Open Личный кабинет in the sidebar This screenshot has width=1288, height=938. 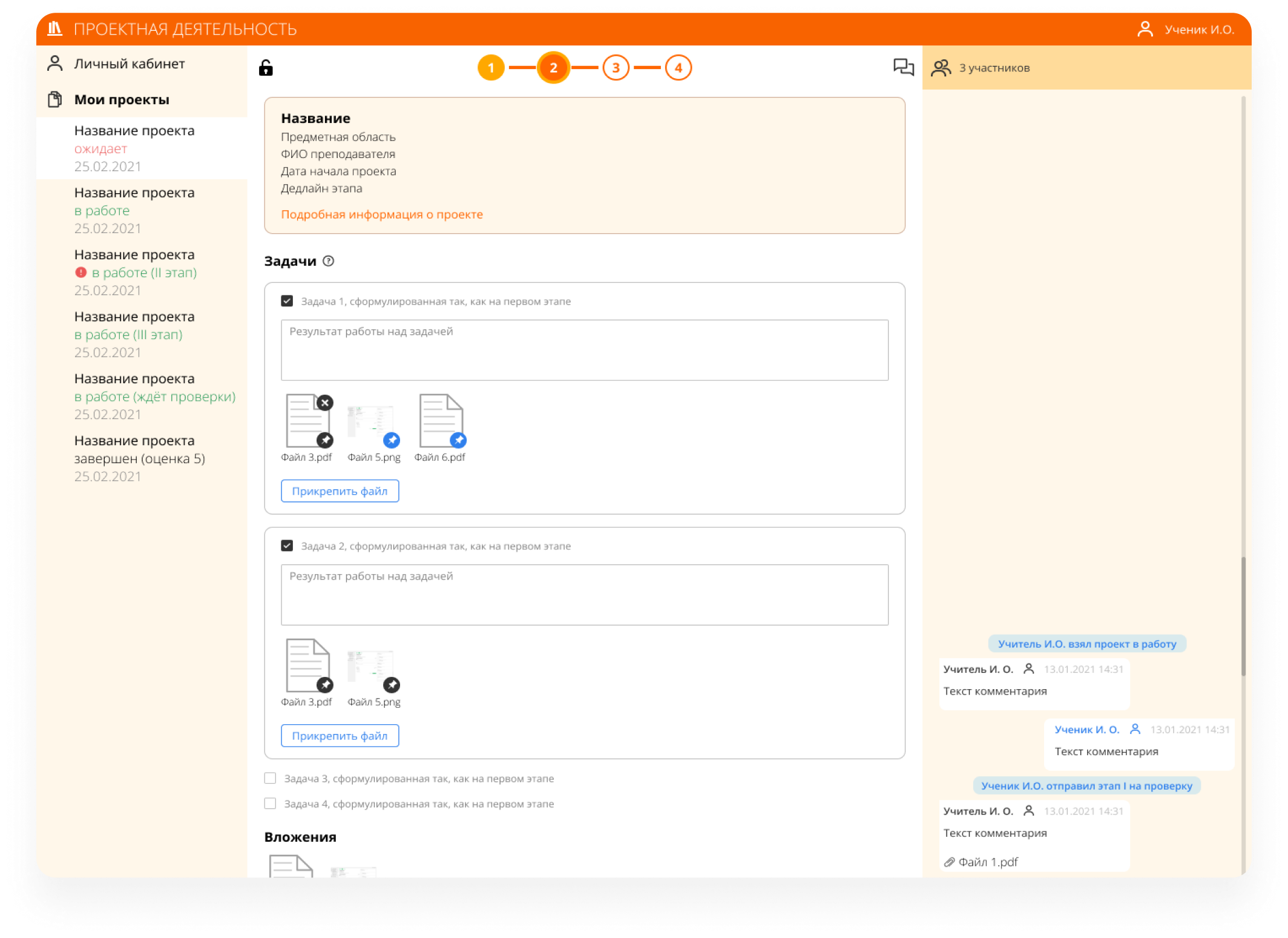click(129, 64)
